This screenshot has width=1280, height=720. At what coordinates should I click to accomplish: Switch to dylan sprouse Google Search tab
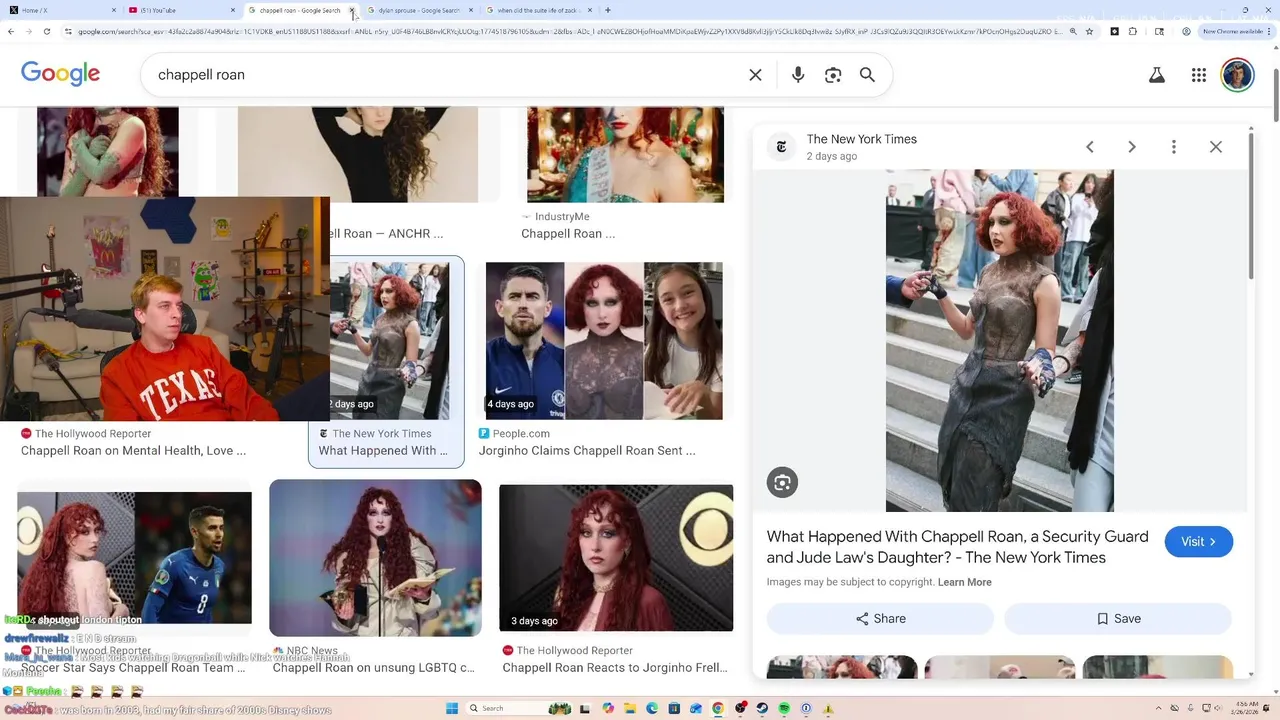pos(420,10)
